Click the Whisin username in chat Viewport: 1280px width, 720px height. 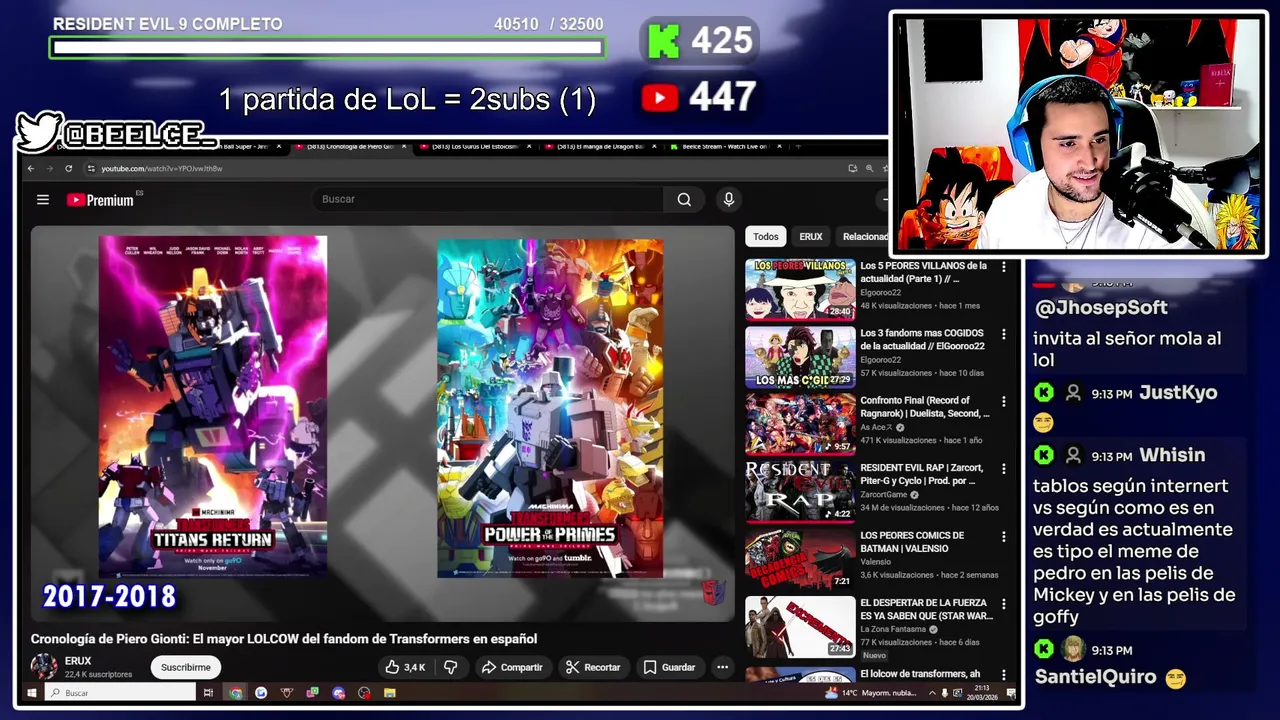click(x=1172, y=455)
